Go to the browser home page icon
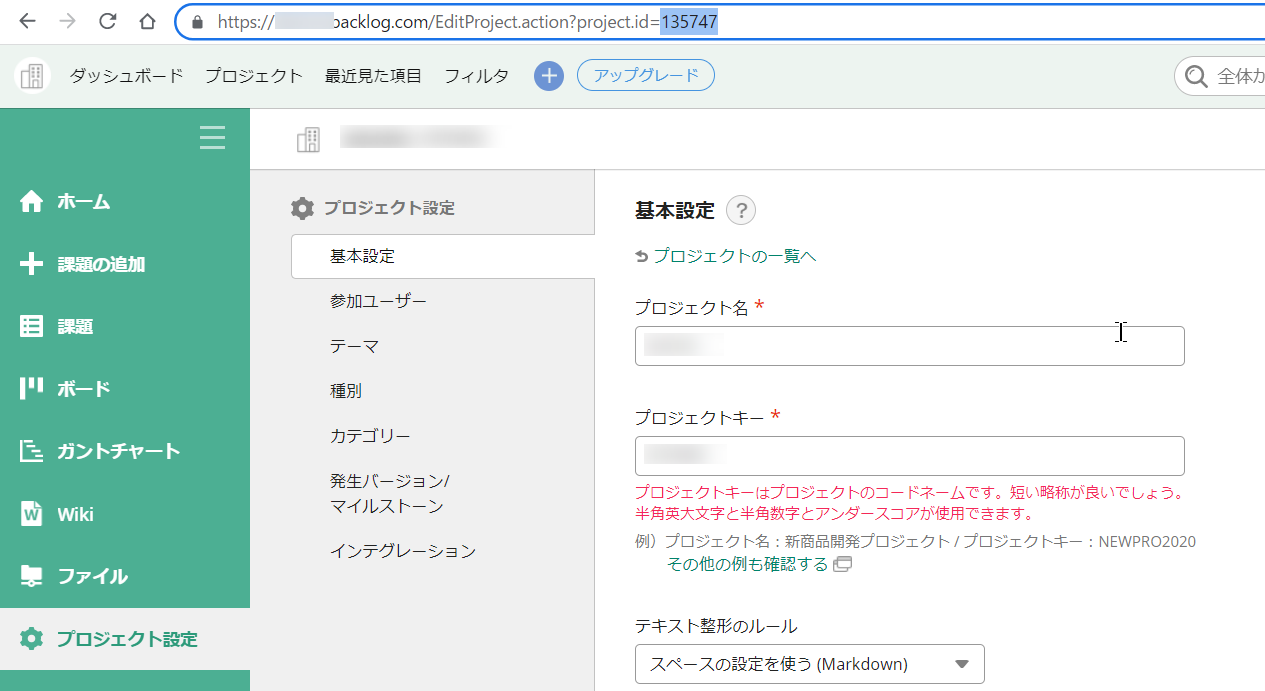This screenshot has width=1265, height=691. coord(147,21)
